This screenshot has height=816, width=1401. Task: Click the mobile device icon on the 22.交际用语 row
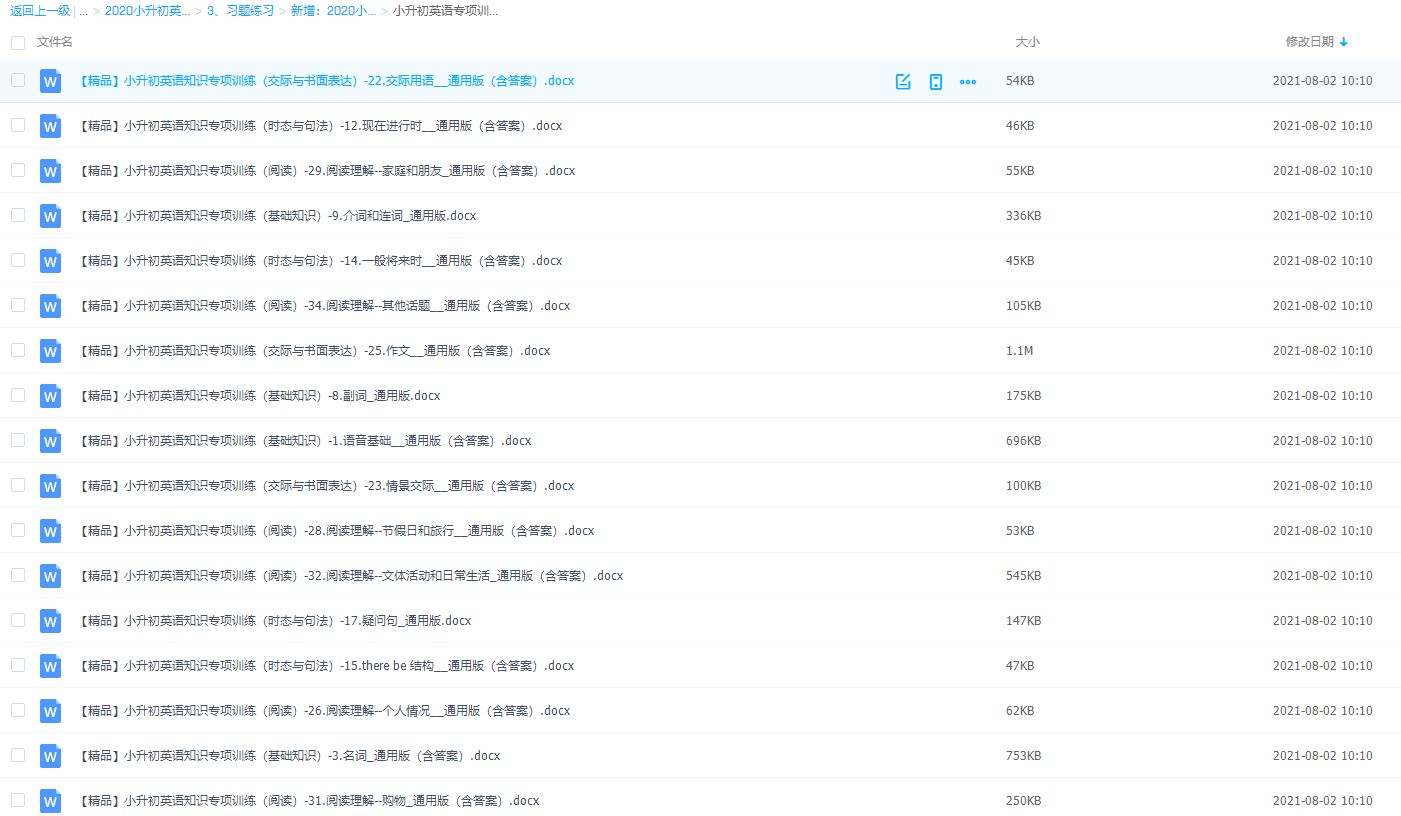coord(936,82)
